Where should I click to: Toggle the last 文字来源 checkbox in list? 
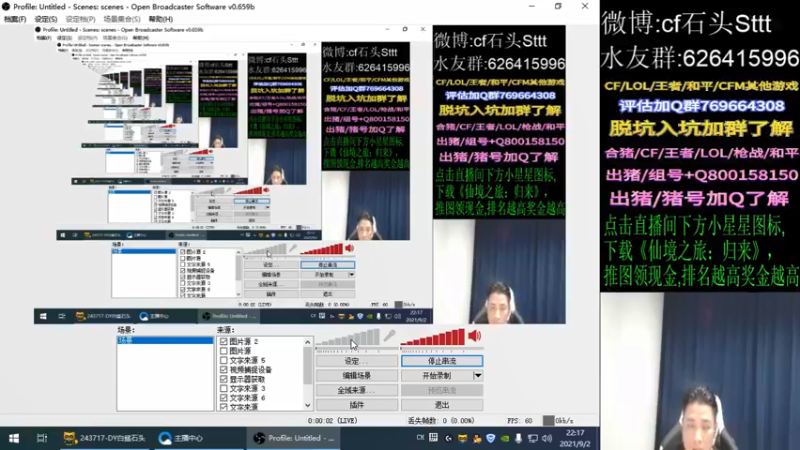pyautogui.click(x=223, y=407)
